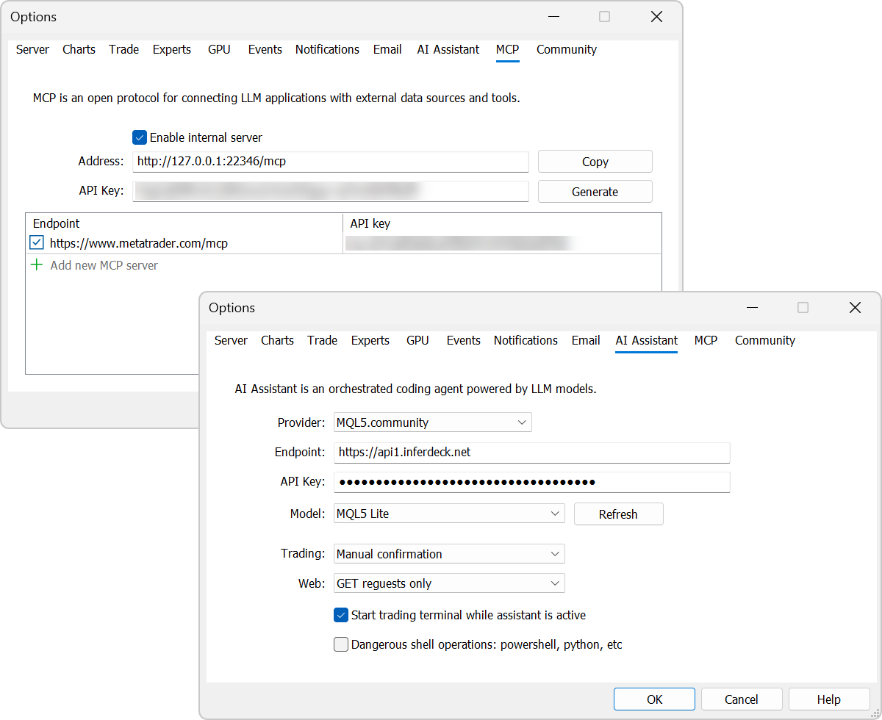Close the front Options window

(855, 308)
